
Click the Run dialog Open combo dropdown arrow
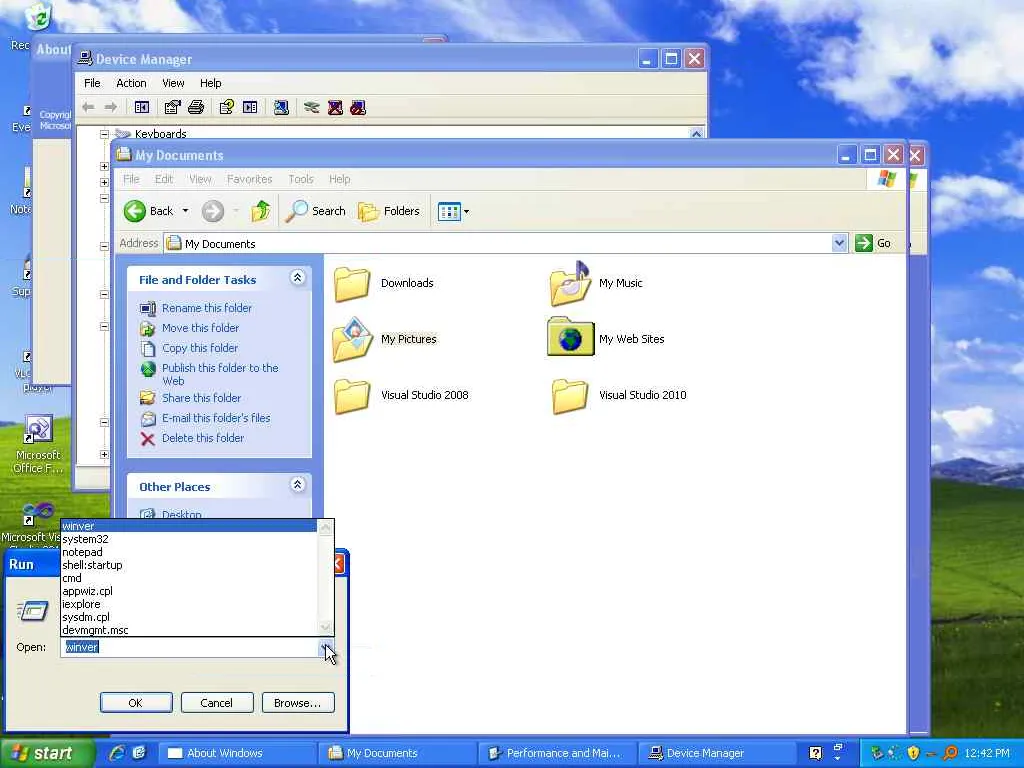[x=327, y=647]
